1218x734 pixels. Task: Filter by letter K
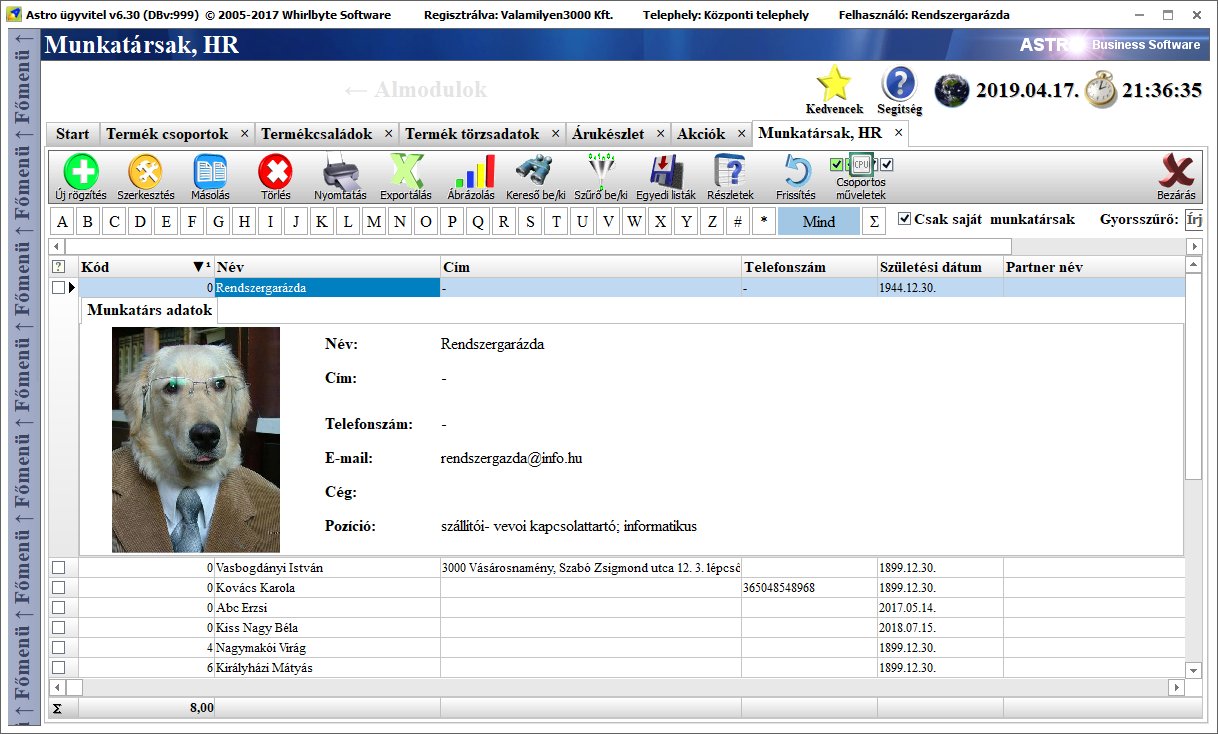[322, 222]
